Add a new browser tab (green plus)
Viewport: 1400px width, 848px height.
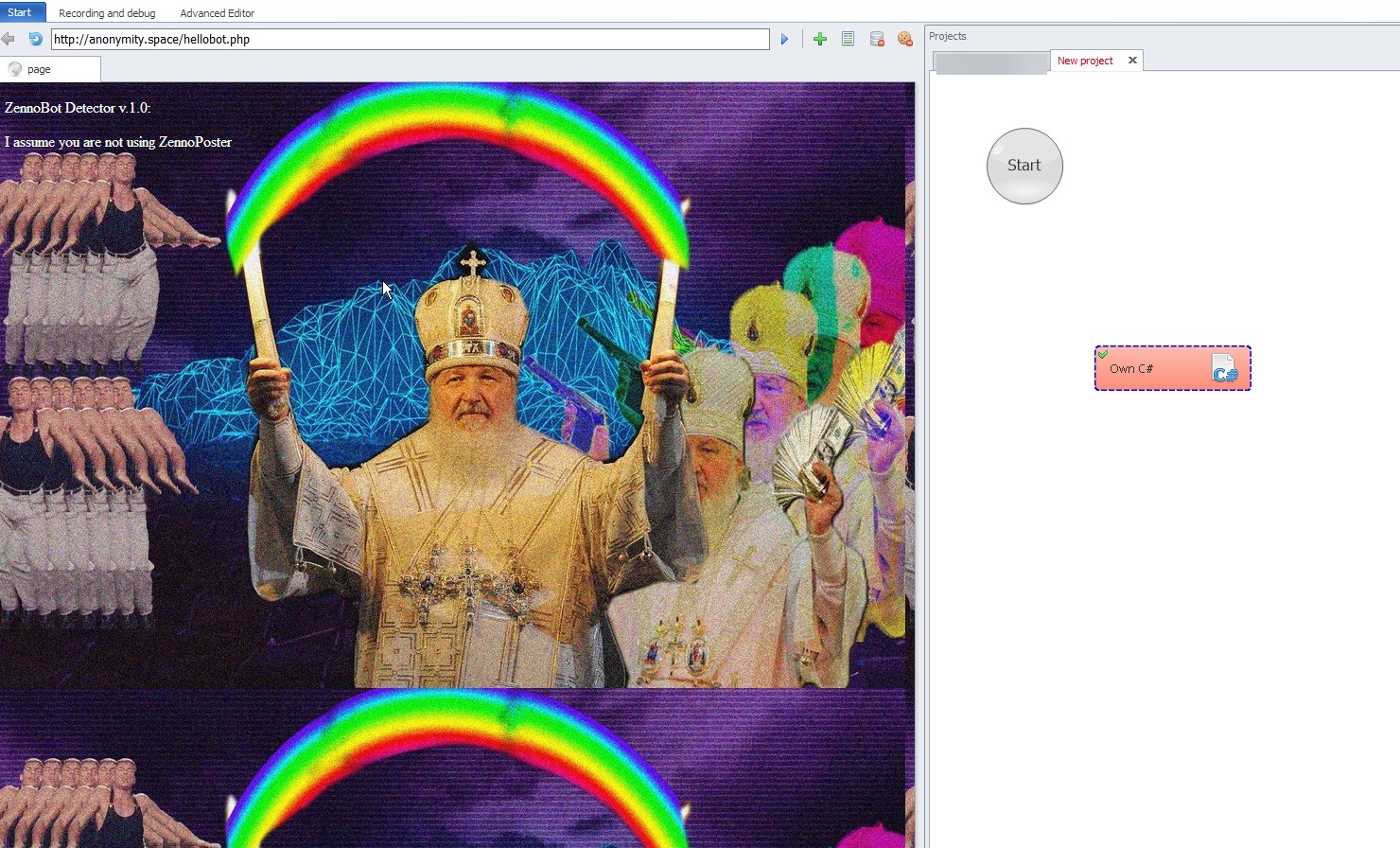point(820,39)
